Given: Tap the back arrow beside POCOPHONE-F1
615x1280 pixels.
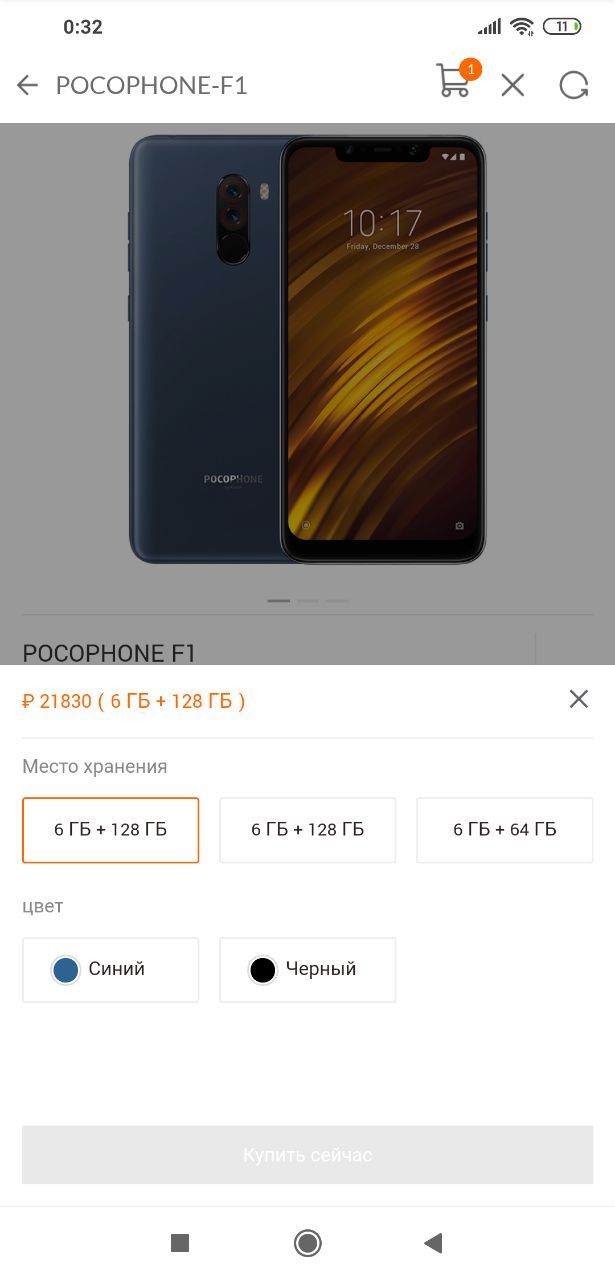Looking at the screenshot, I should 27,86.
